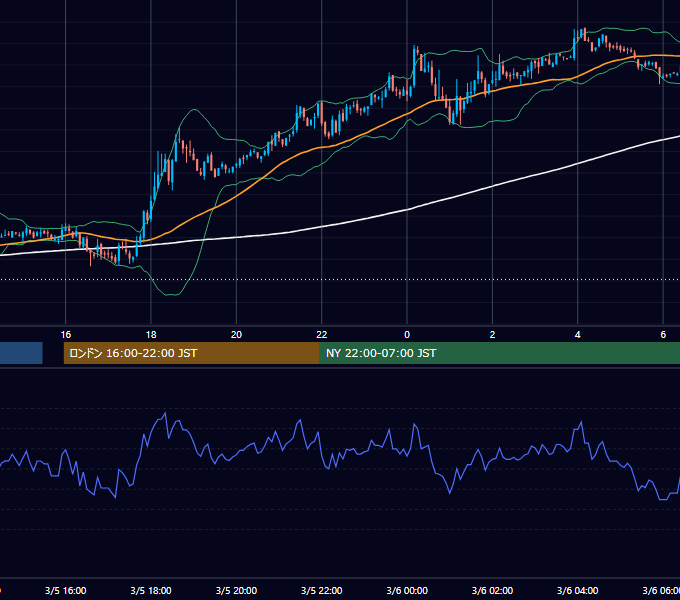The height and width of the screenshot is (600, 680).
Task: Click the 3/5 16:00 date label
Action: 65,590
